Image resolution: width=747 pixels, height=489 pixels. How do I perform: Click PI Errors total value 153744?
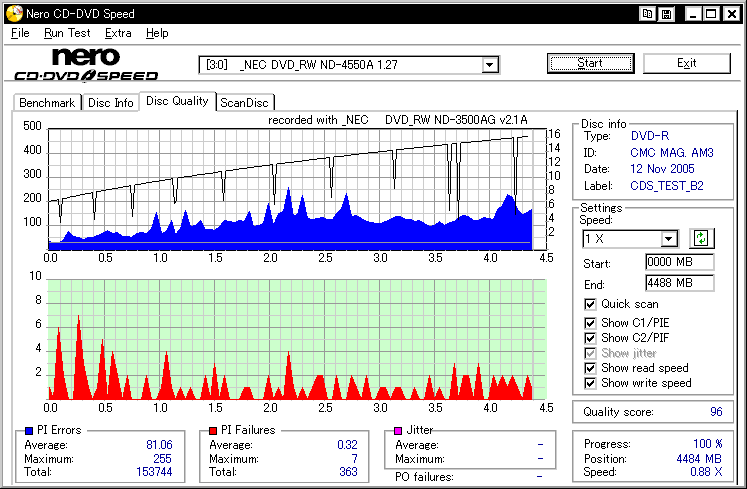154,472
